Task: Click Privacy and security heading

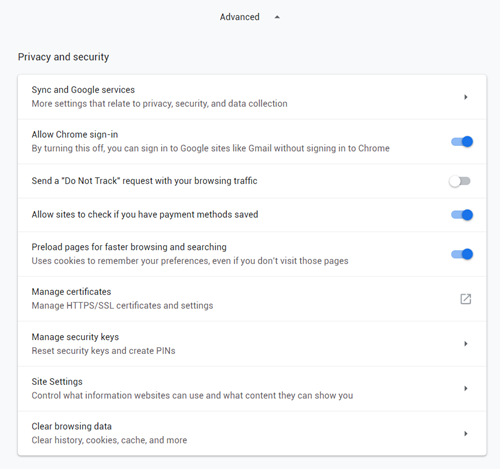Action: point(63,57)
